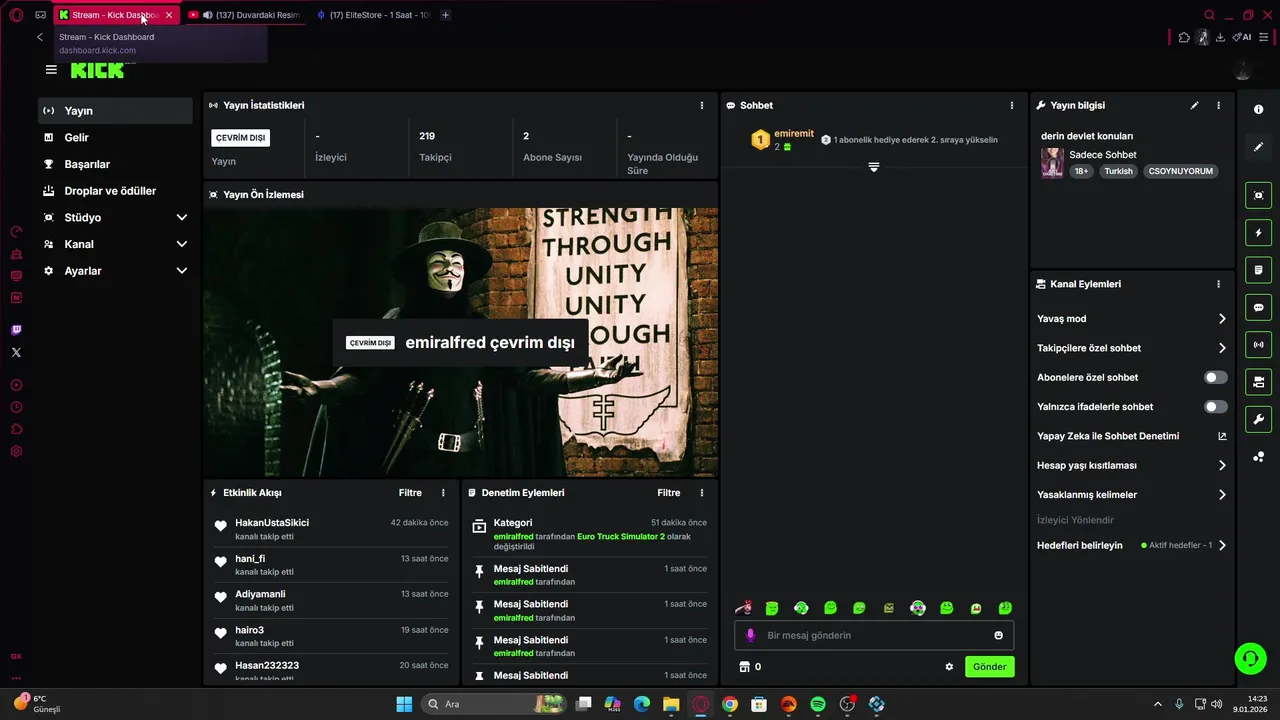Viewport: 1280px width, 720px height.
Task: Edit stream info with pencil icon in Yayın bilgisi
Action: pyautogui.click(x=1194, y=105)
